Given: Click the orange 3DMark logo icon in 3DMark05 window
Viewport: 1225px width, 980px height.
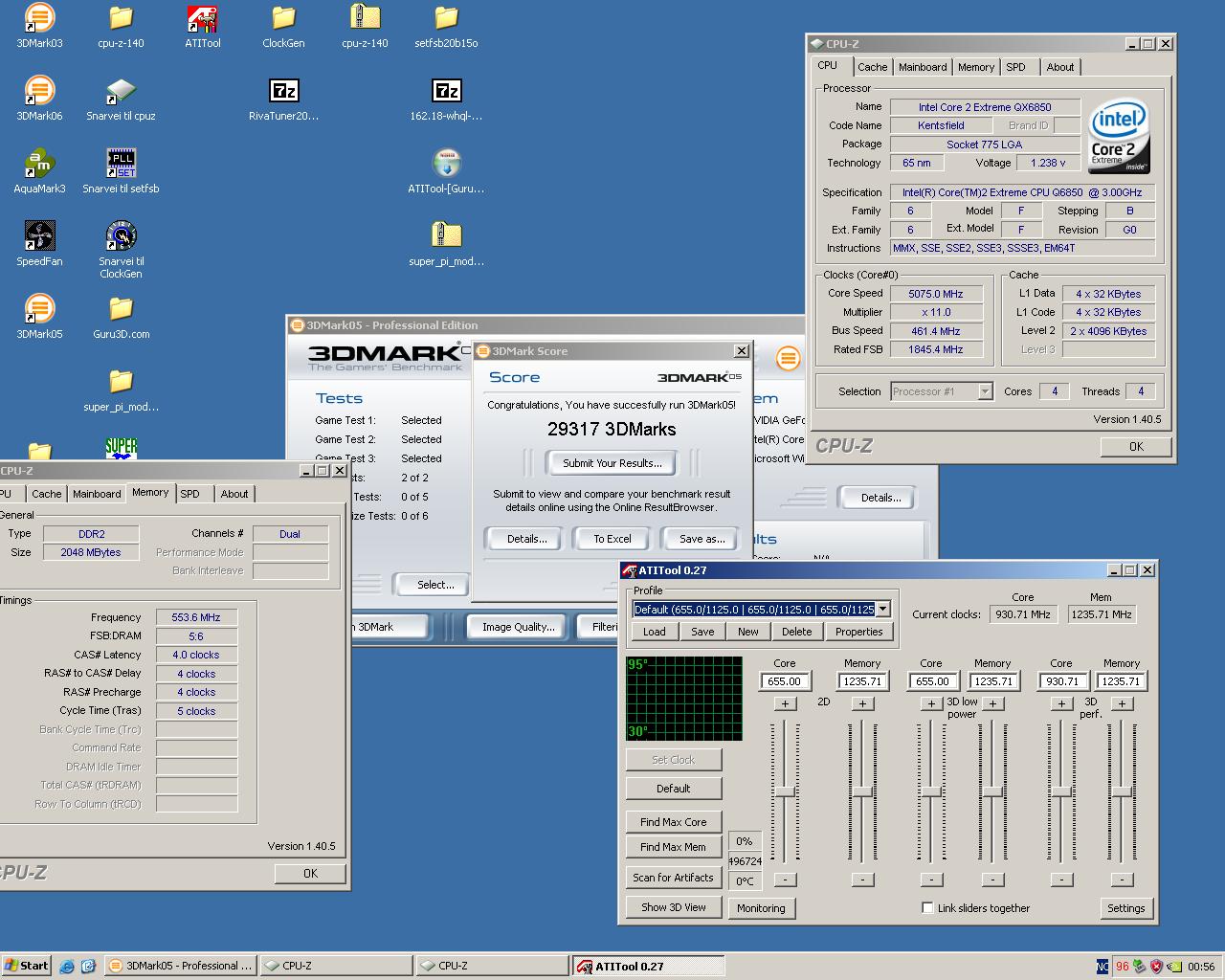Looking at the screenshot, I should coord(788,359).
